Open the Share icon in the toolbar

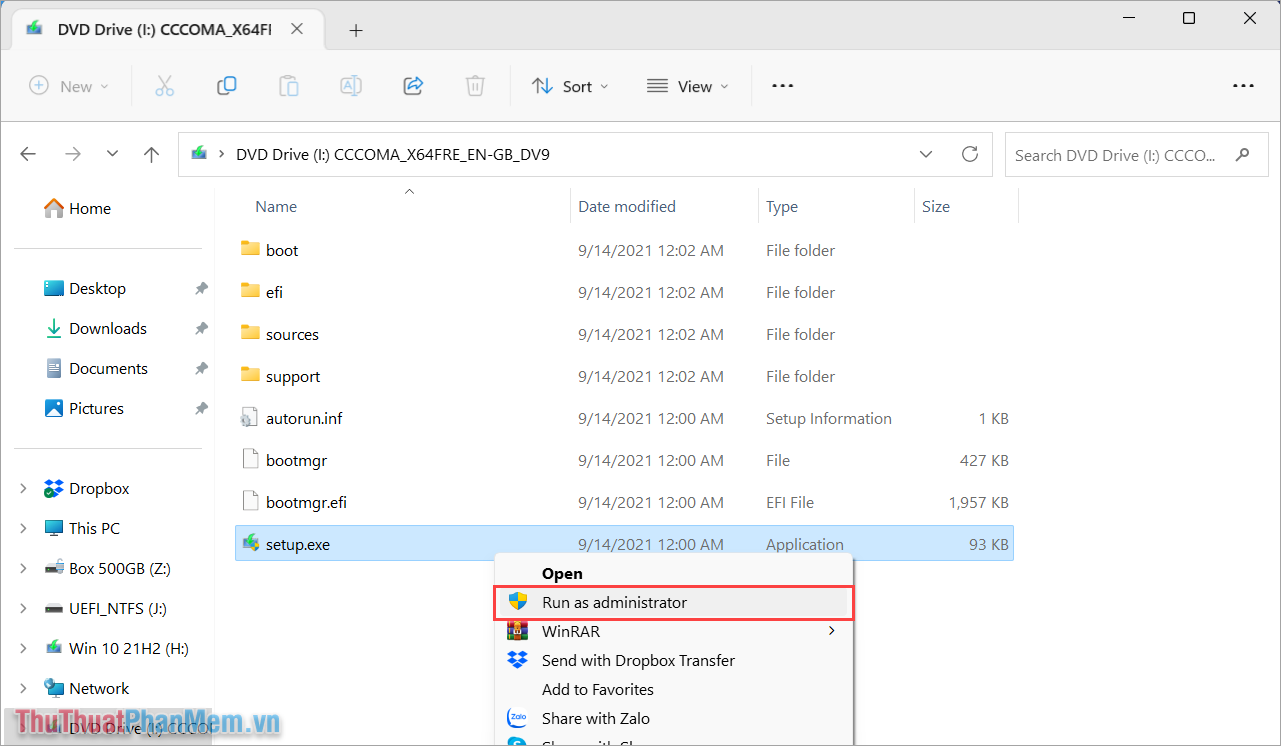(x=412, y=86)
